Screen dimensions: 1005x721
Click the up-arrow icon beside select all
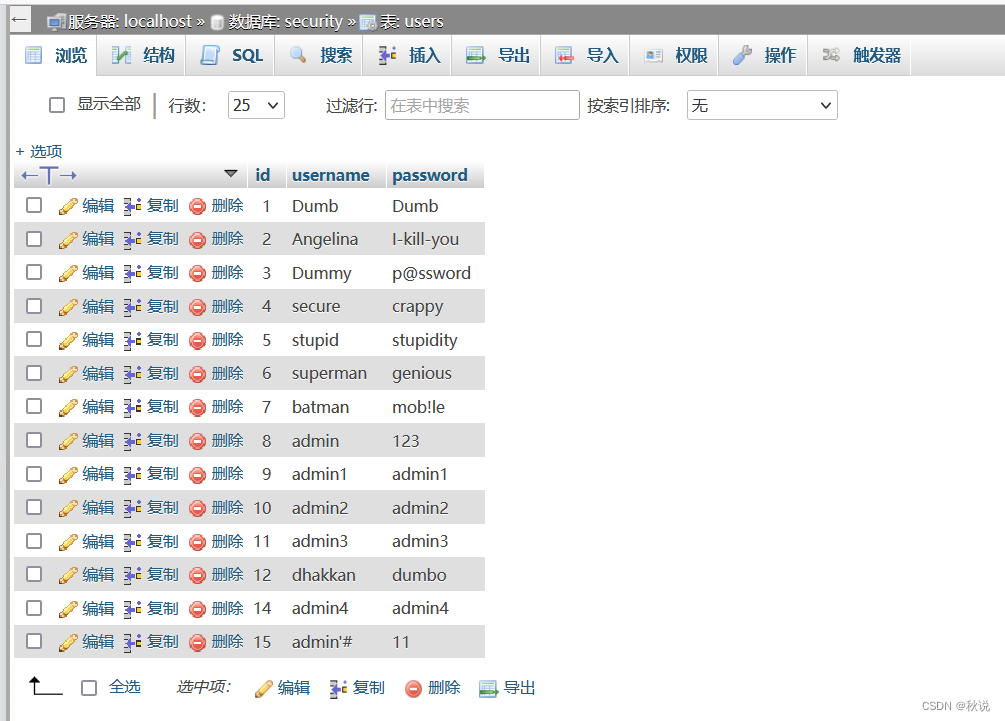coord(45,686)
